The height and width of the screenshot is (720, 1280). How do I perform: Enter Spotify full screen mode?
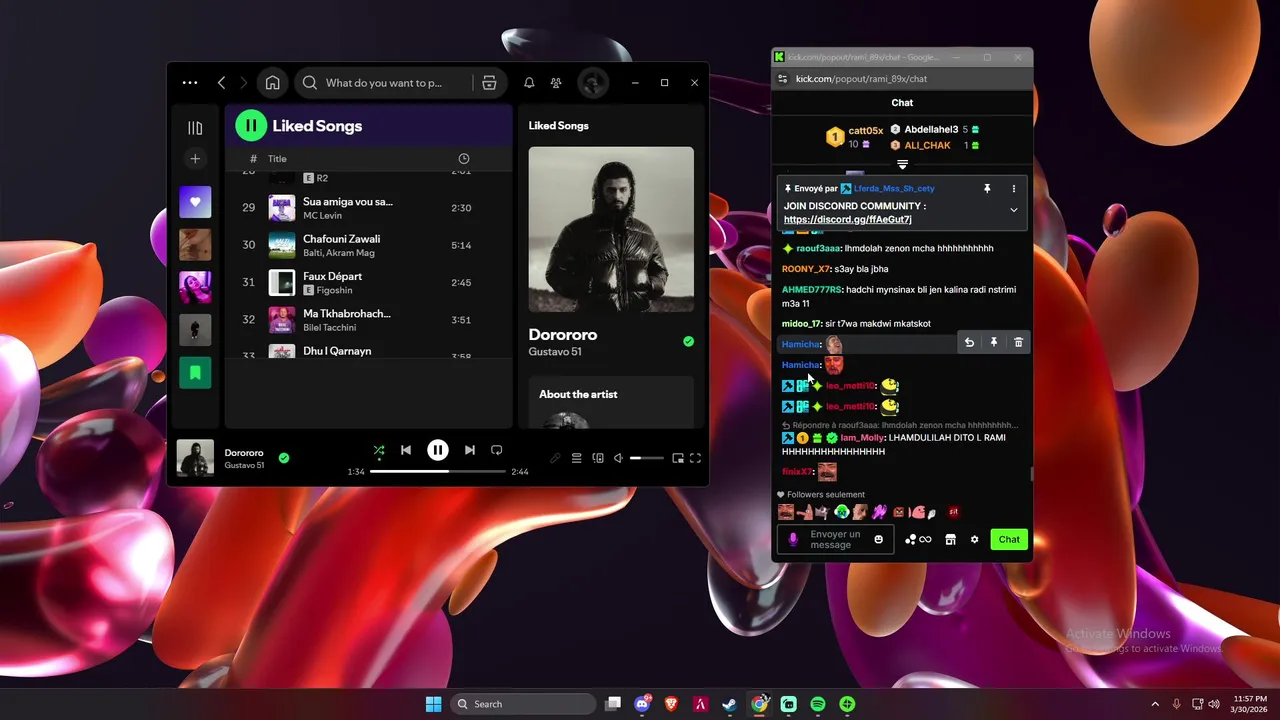(696, 458)
